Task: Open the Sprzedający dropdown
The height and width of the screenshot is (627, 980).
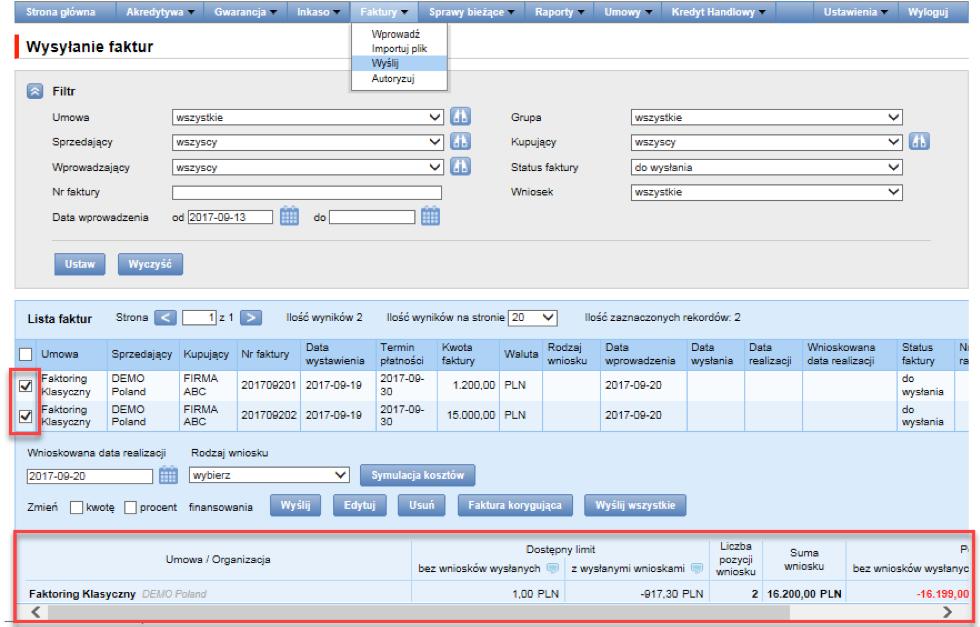Action: (308, 142)
